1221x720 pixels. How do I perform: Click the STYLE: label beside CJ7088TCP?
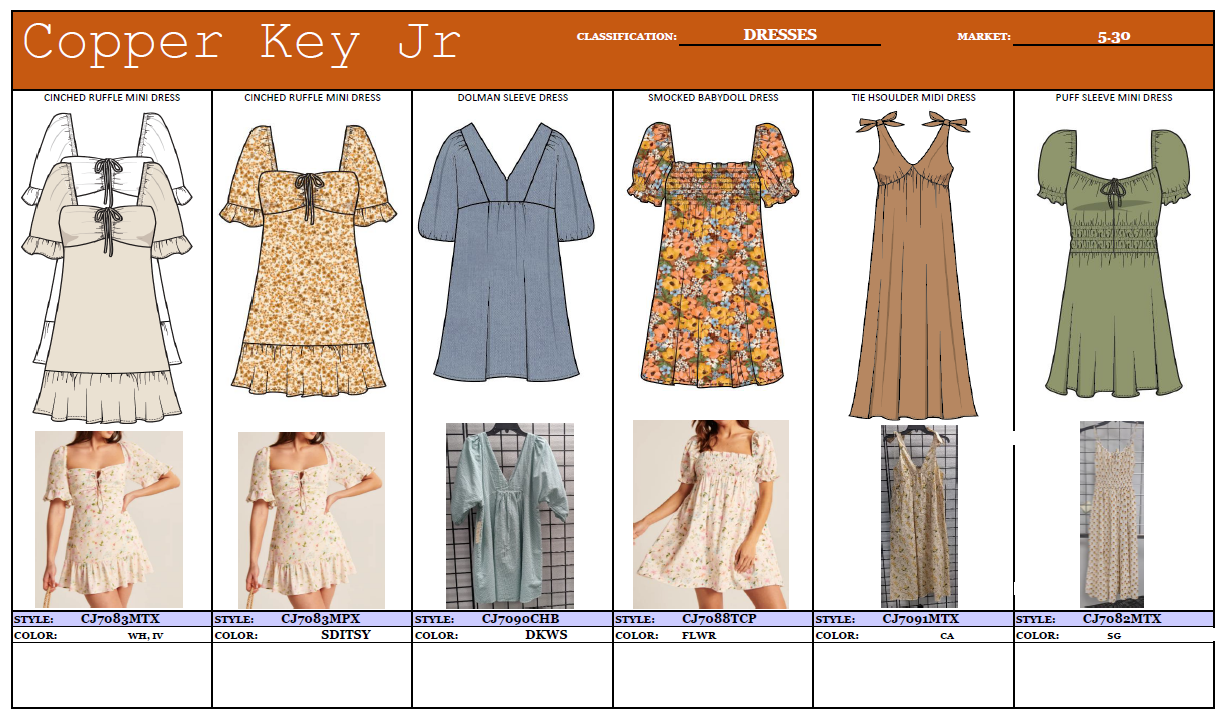[x=635, y=620]
